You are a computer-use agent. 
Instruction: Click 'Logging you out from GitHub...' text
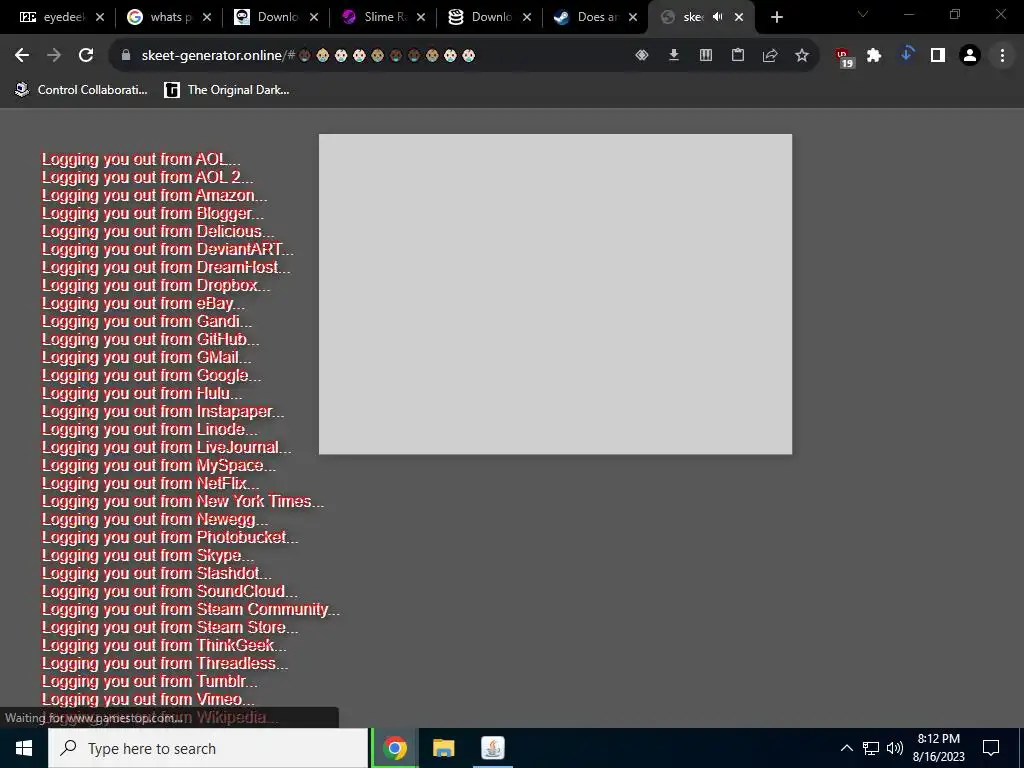click(150, 339)
